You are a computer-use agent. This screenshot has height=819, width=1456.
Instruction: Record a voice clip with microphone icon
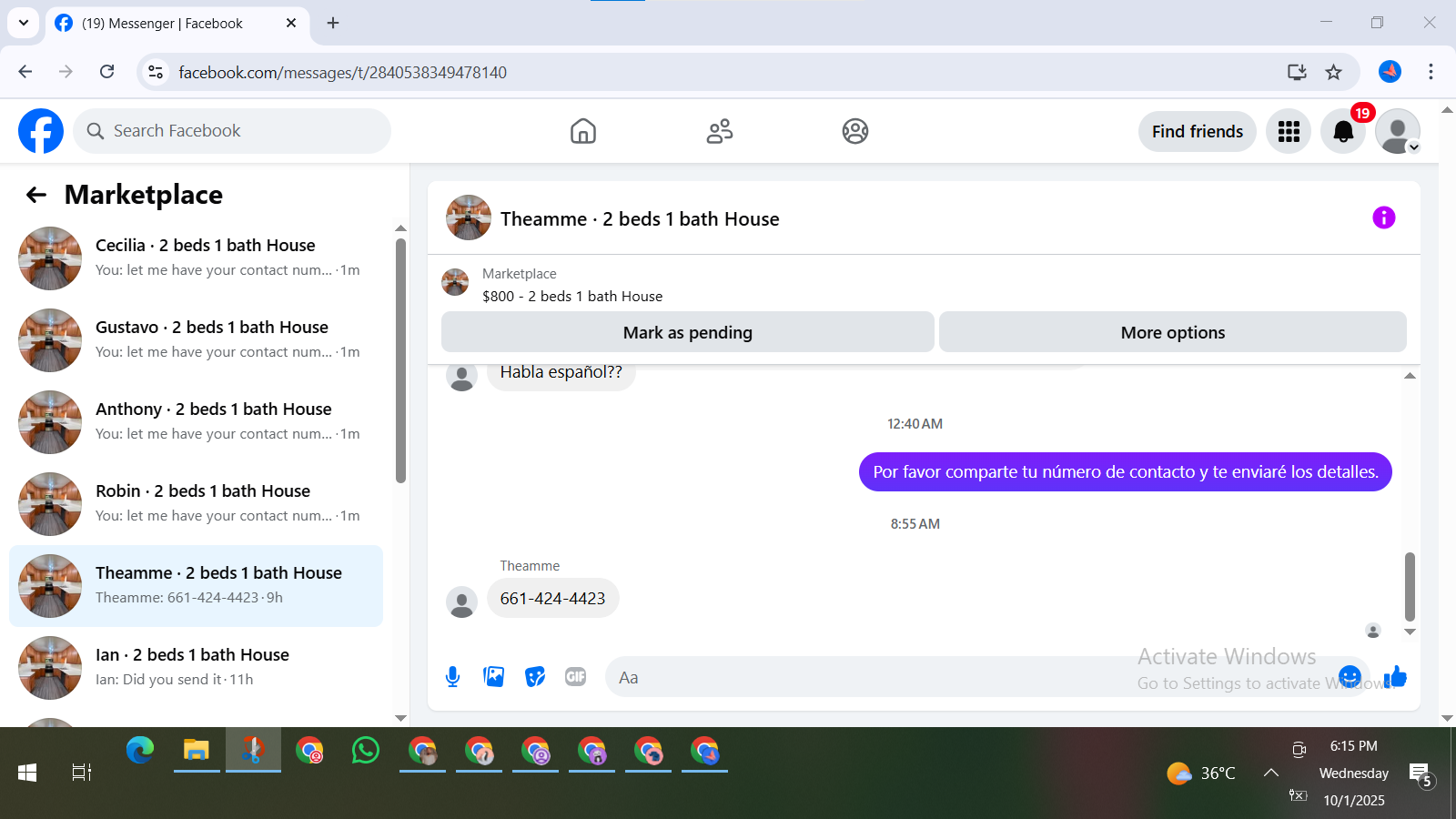453,677
